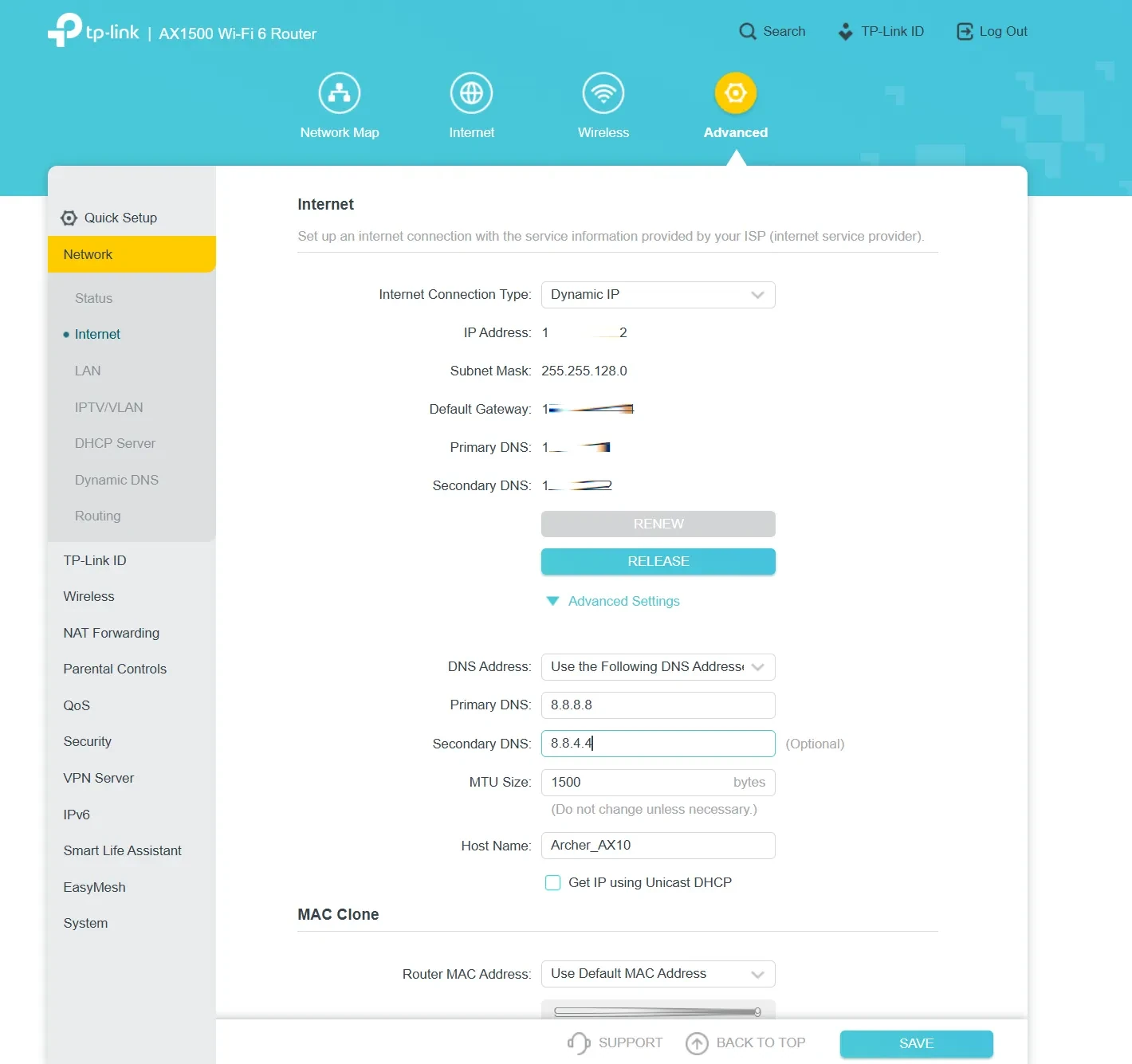Select Parental Controls in sidebar menu
Image resolution: width=1132 pixels, height=1064 pixels.
coord(115,669)
